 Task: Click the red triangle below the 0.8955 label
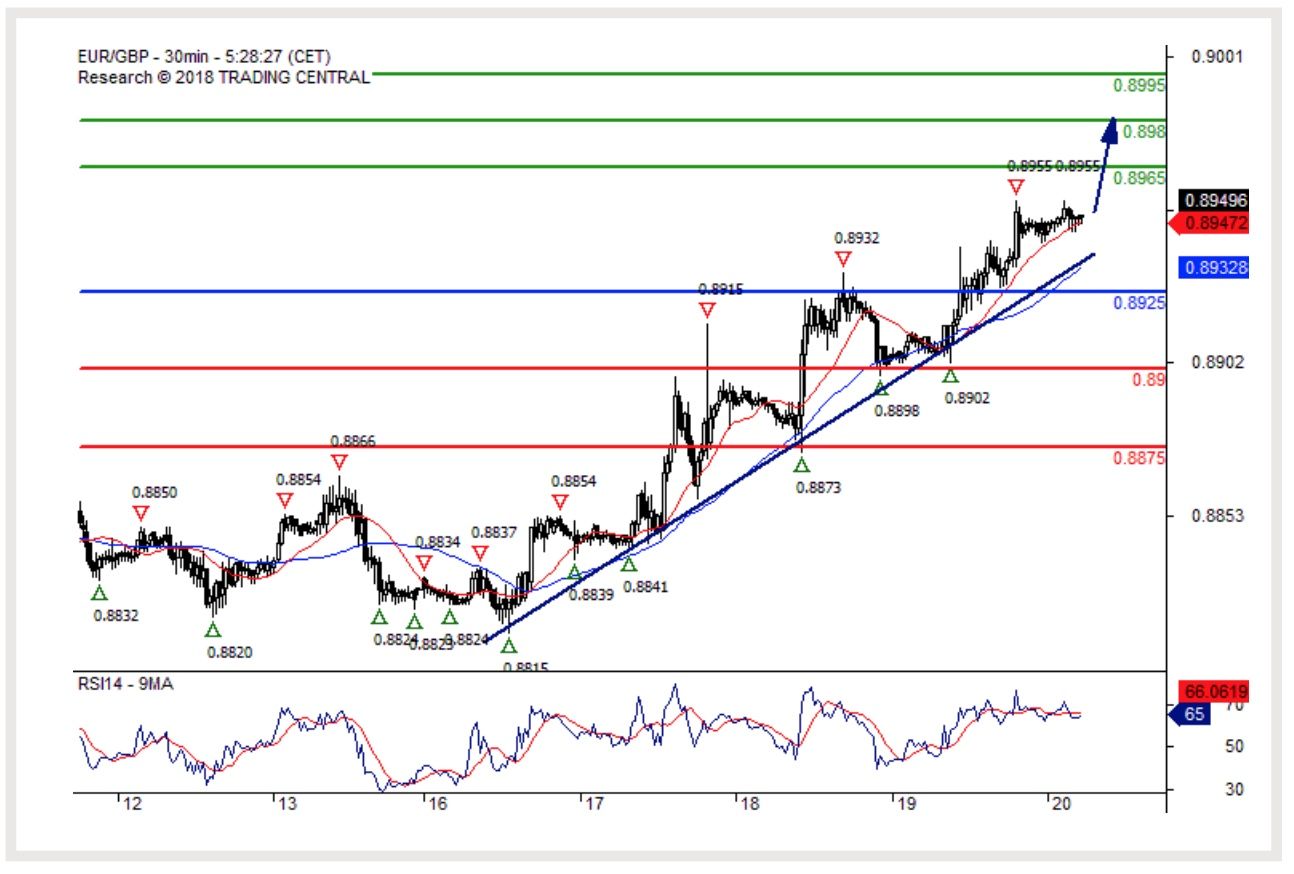(1016, 187)
